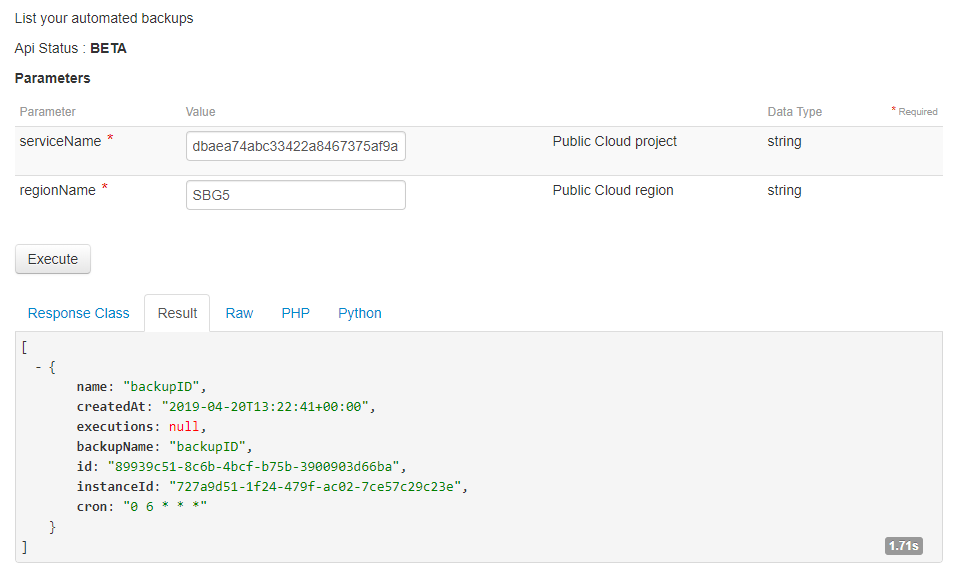Show the PHP code tab

[x=295, y=313]
